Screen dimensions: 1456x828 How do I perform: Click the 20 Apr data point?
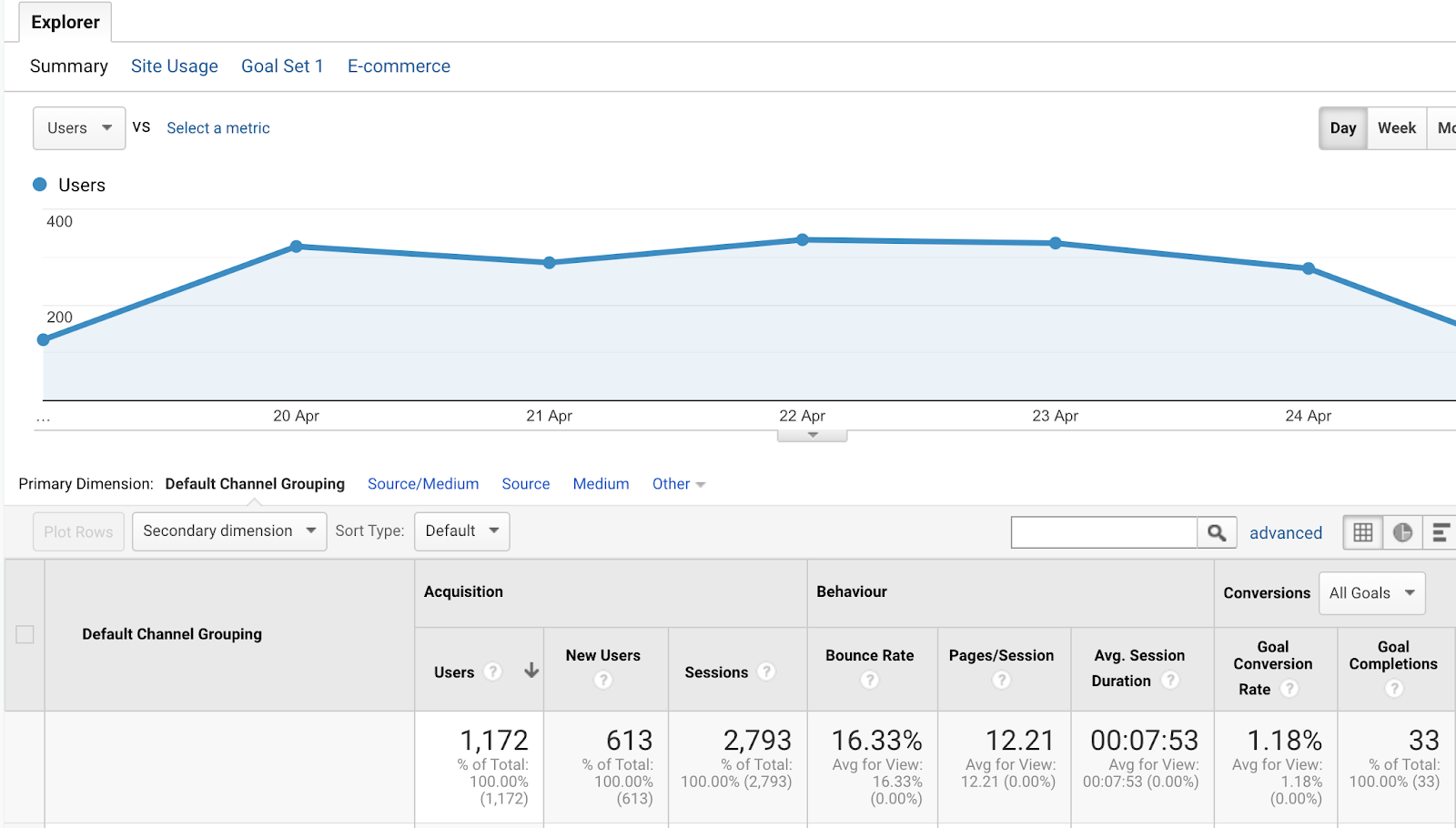coord(297,247)
